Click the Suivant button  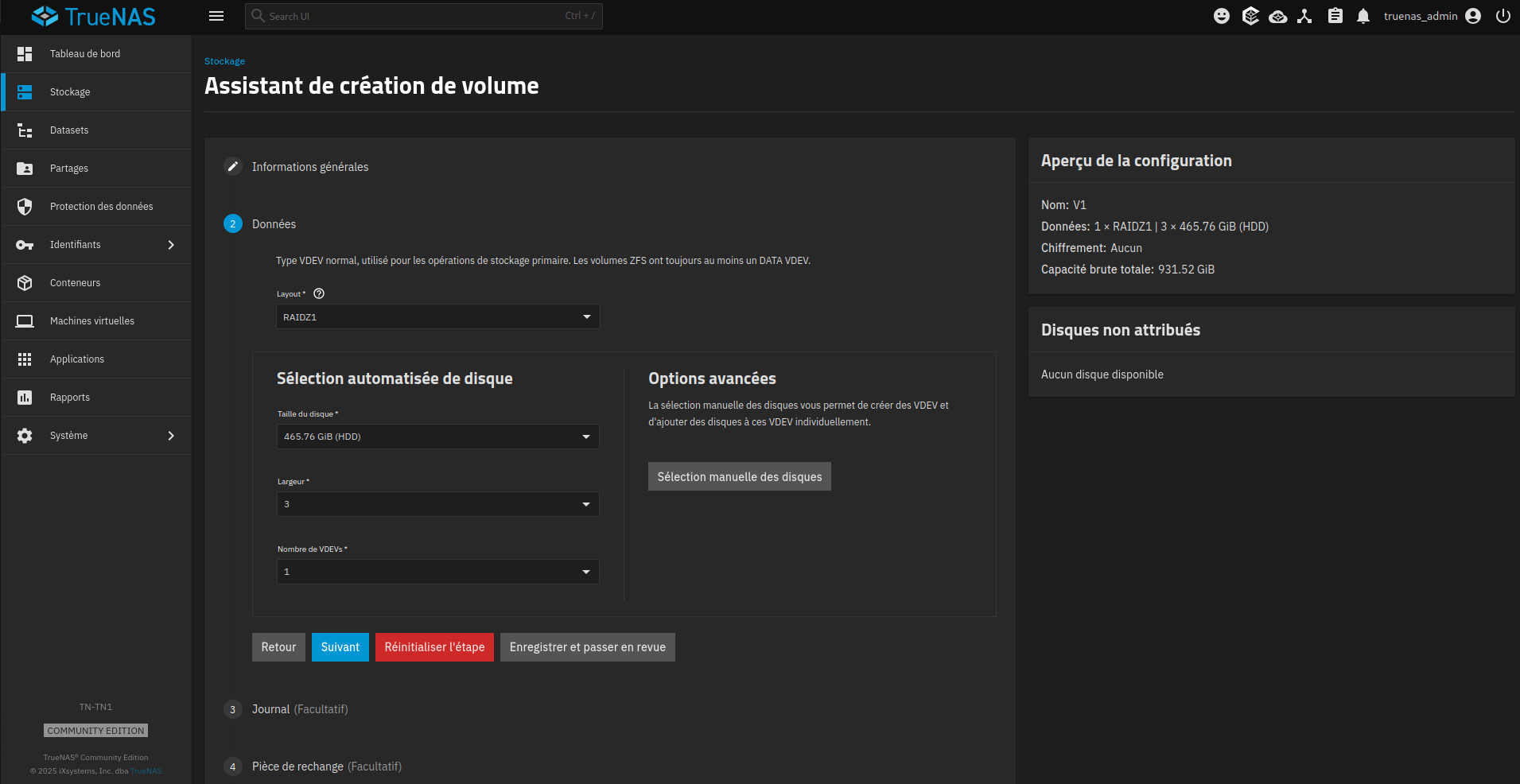pyautogui.click(x=340, y=647)
